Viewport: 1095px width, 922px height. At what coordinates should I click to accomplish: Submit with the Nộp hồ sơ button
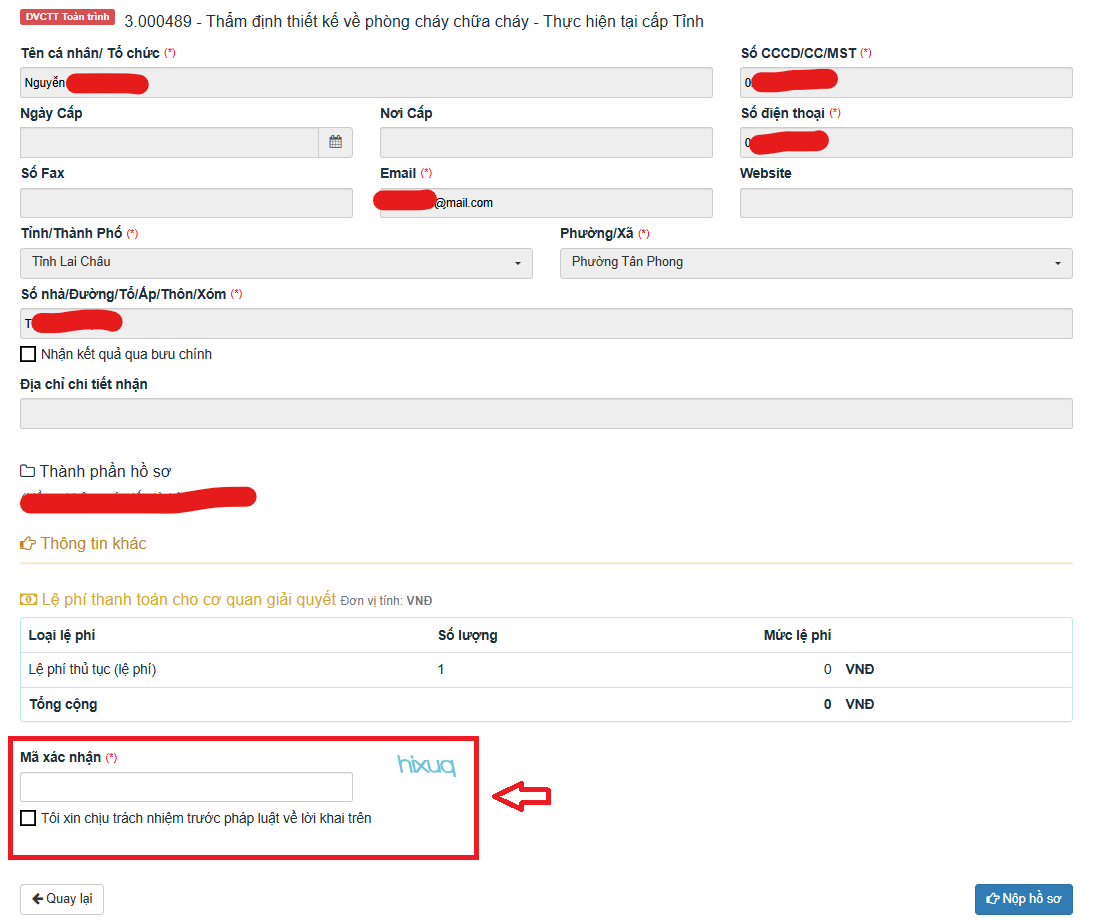(1023, 899)
